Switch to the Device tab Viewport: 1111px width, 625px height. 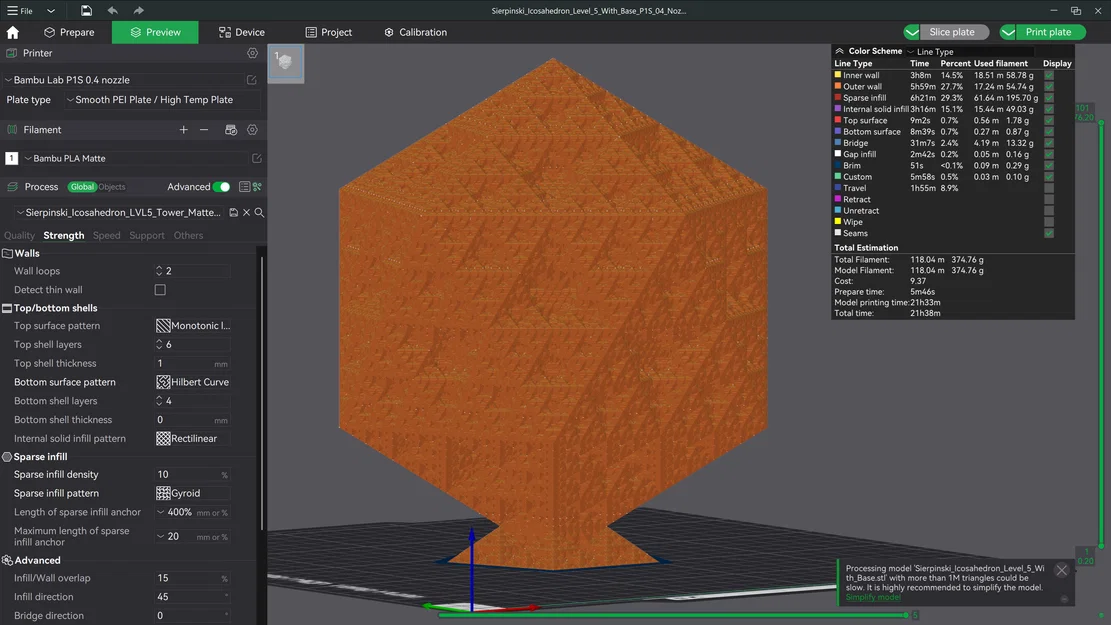click(x=241, y=31)
